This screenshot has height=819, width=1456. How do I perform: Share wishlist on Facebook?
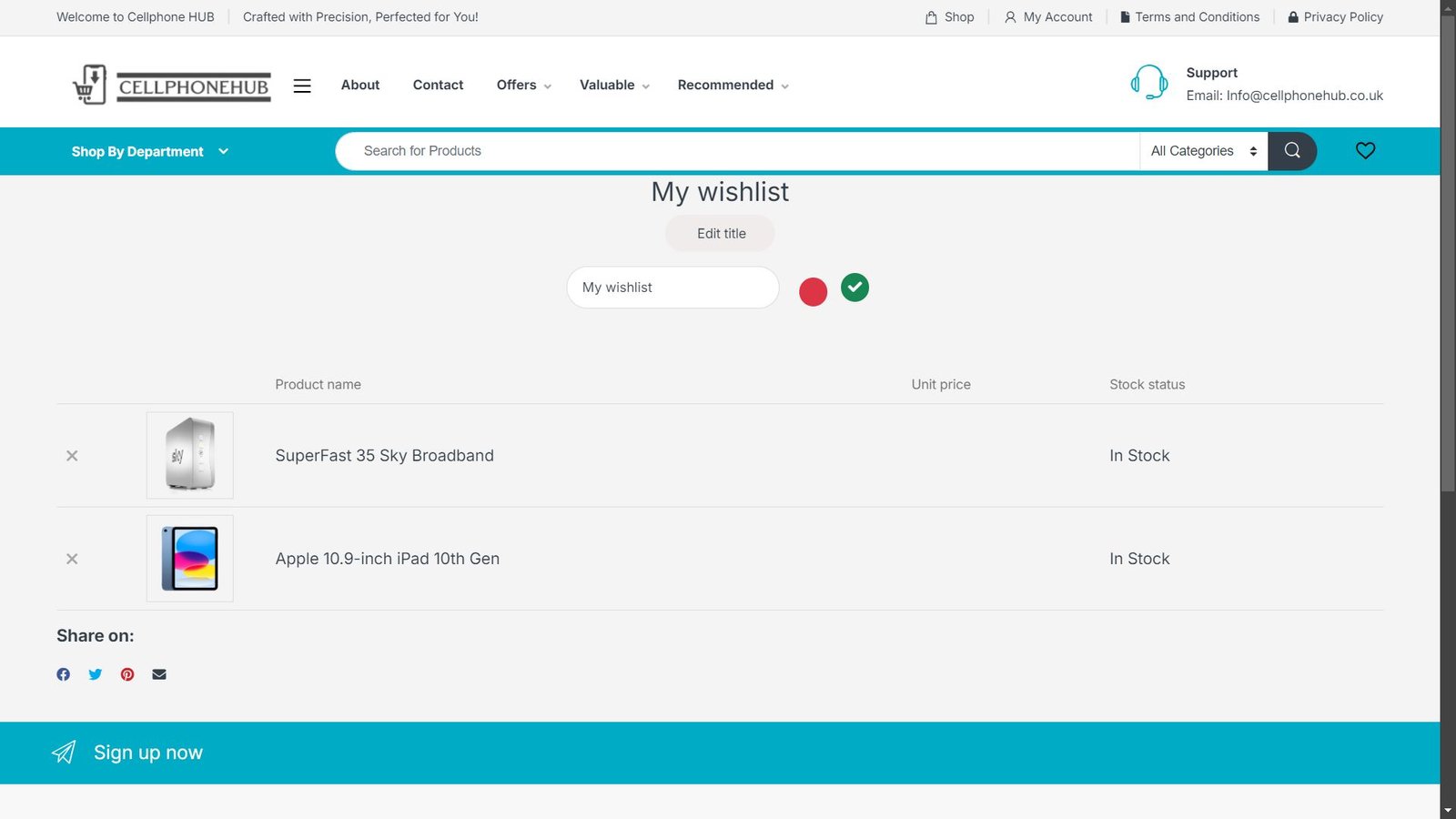63,674
